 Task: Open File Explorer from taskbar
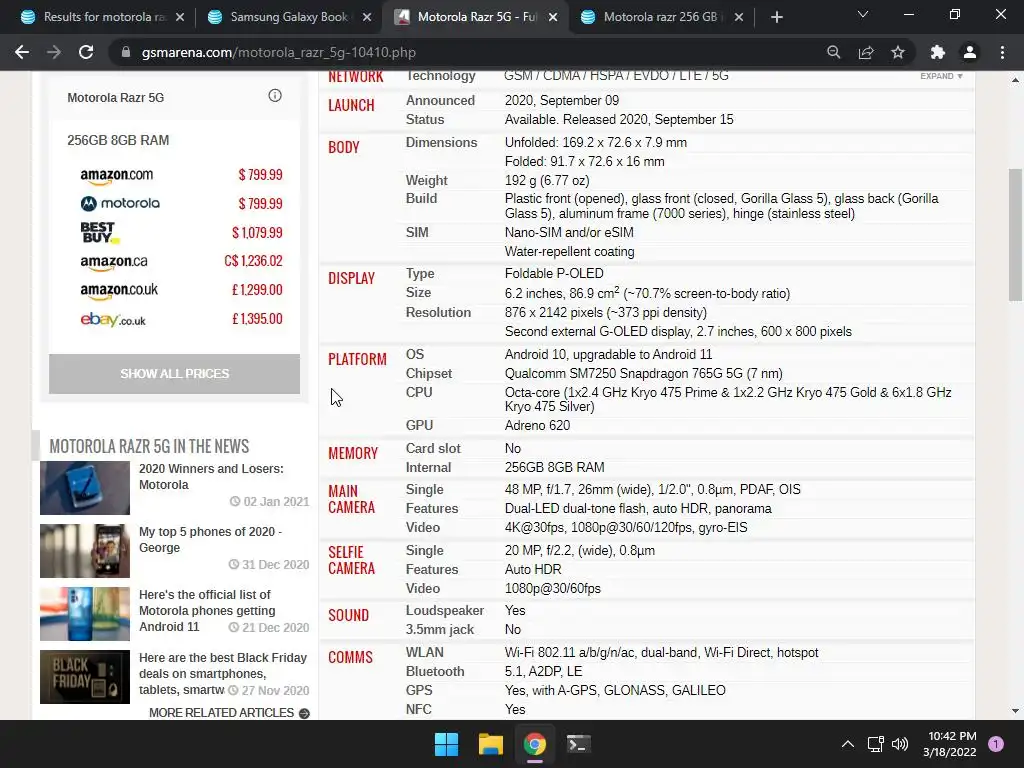click(x=490, y=744)
